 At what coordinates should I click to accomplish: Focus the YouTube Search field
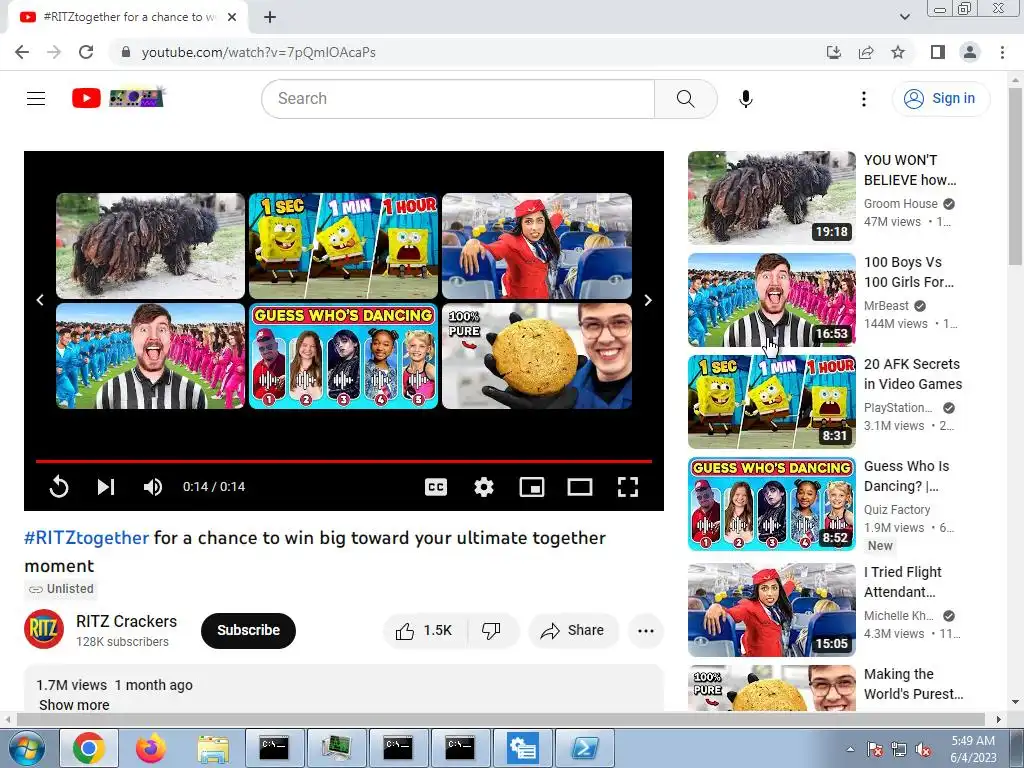(458, 99)
